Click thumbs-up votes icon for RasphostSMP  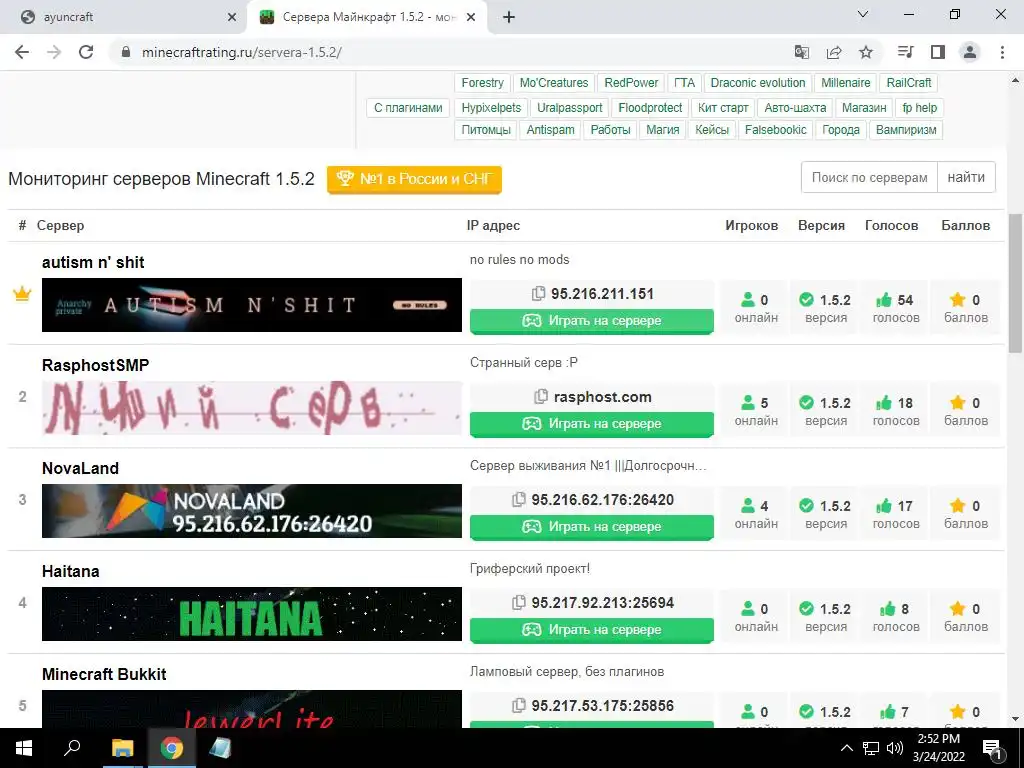point(884,403)
